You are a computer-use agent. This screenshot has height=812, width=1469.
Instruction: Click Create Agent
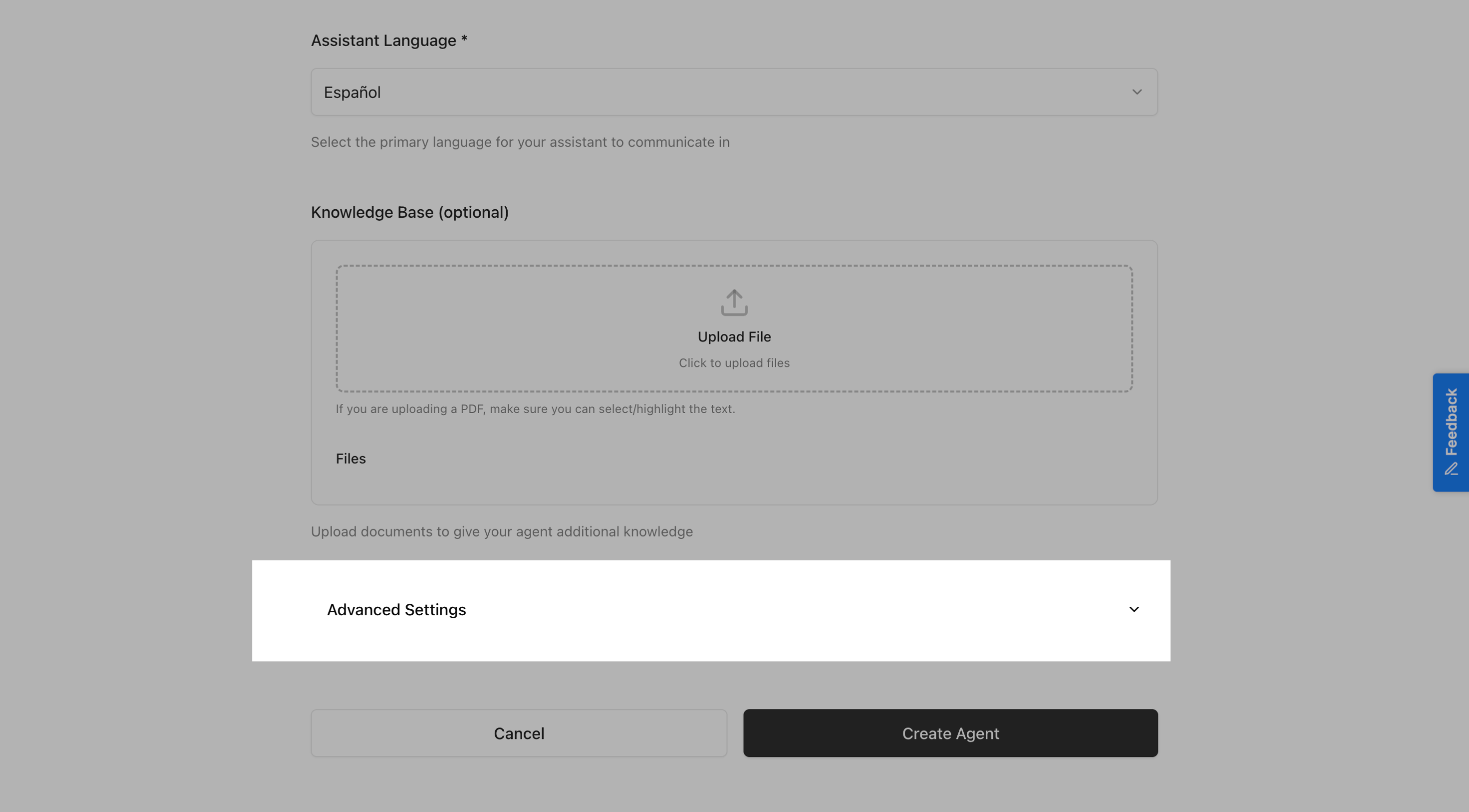(x=950, y=733)
